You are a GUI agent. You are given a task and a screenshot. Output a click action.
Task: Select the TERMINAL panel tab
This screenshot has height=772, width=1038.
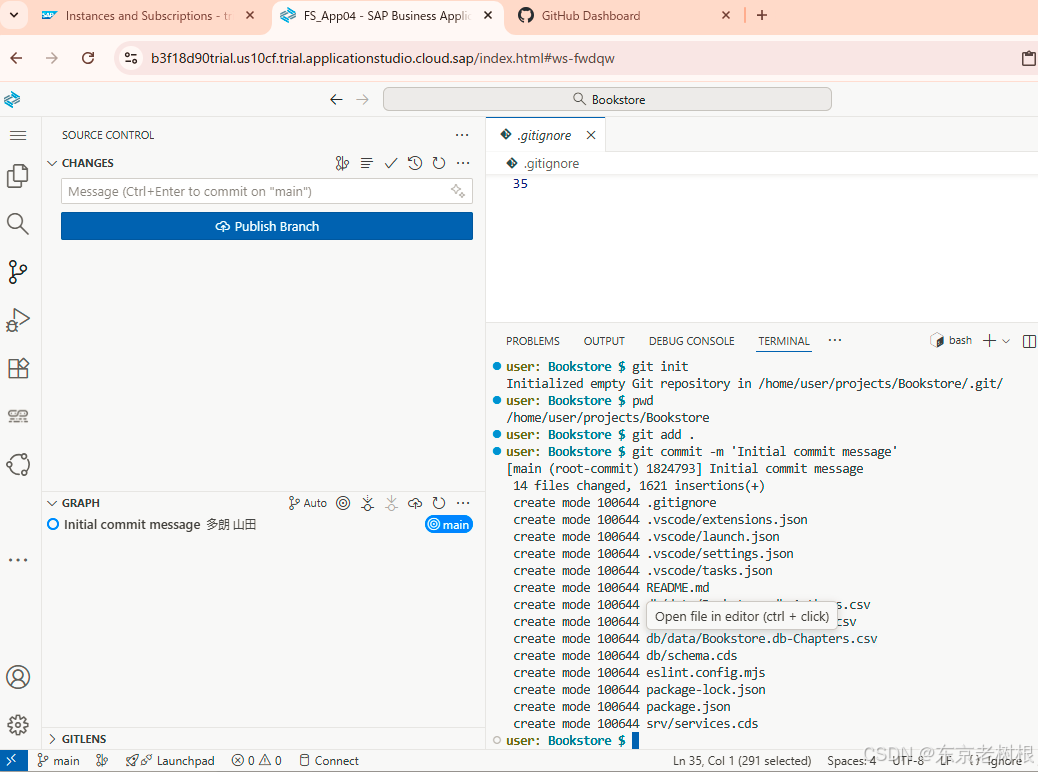tap(784, 341)
